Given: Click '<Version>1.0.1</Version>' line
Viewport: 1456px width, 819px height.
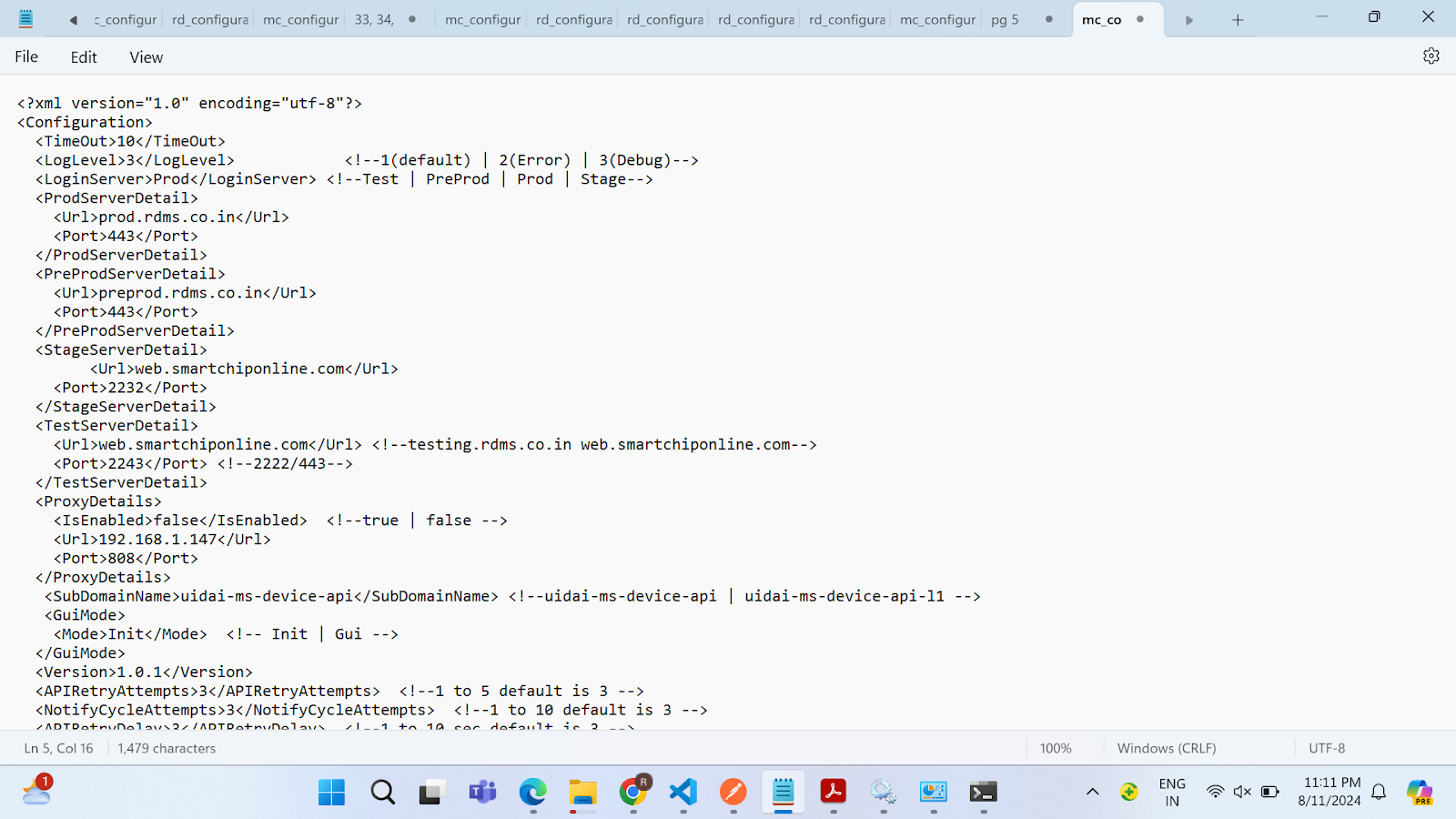Looking at the screenshot, I should point(144,672).
